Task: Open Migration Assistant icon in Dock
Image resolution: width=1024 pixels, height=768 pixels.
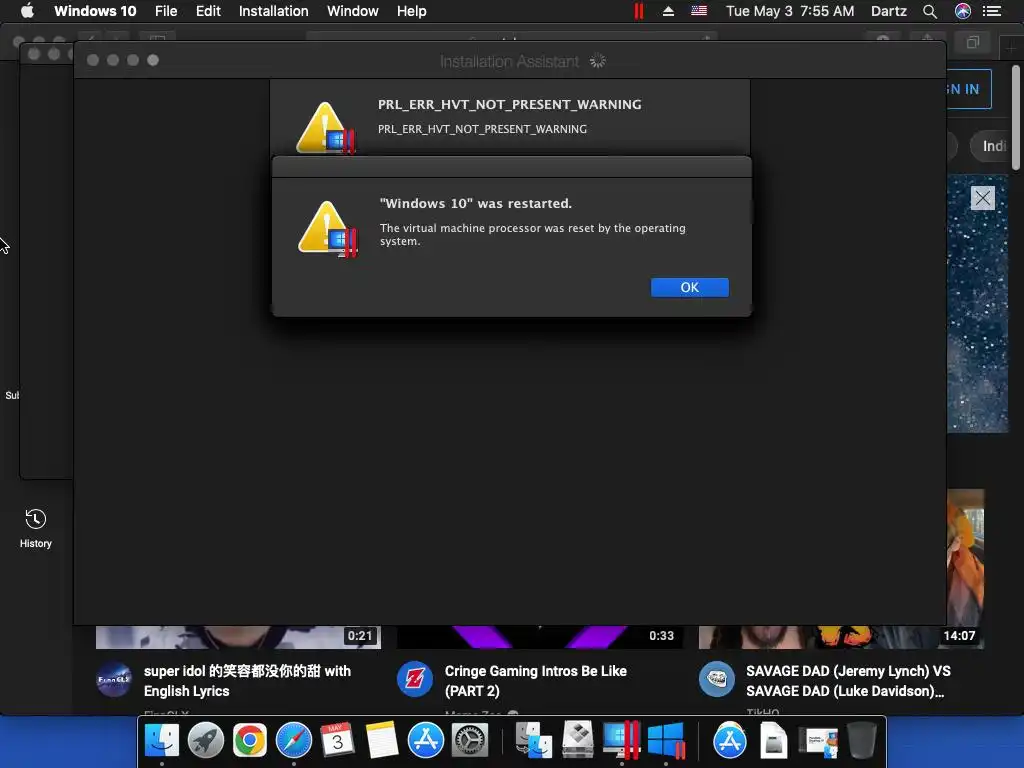Action: [534, 740]
